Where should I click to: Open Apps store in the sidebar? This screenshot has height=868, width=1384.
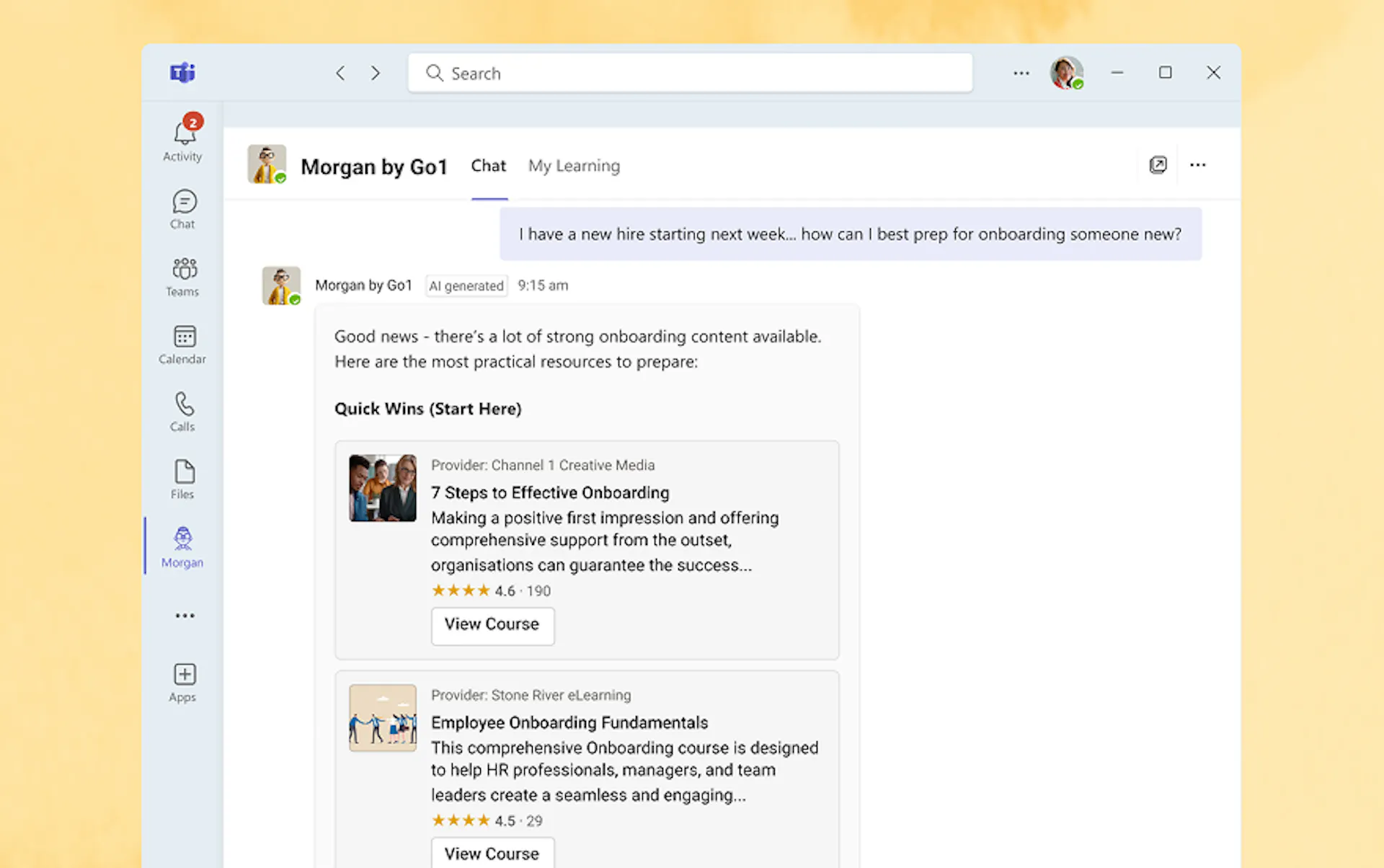(184, 682)
